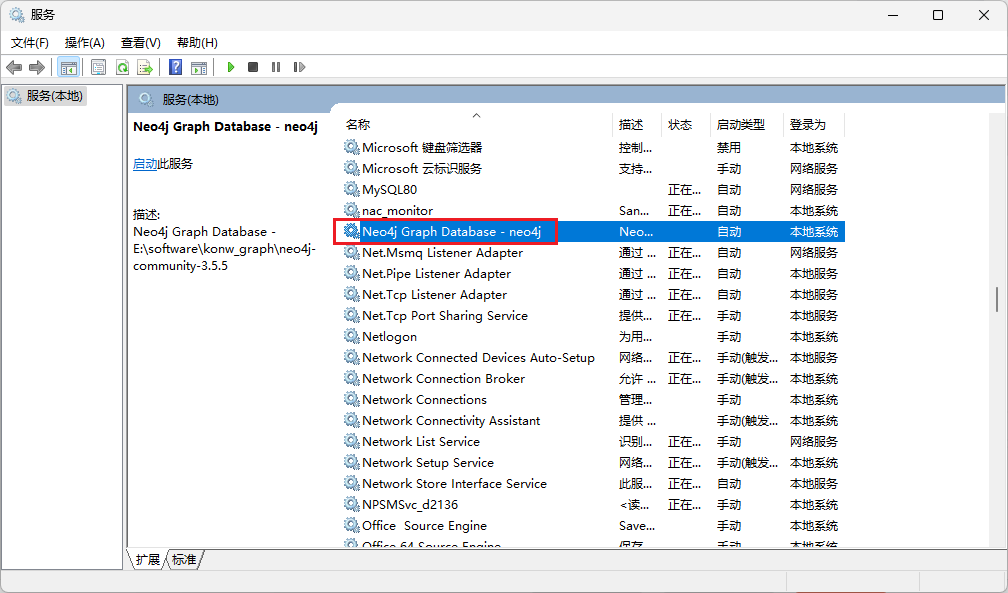Click the services list vertical scrollbar thumb
The image size is (1008, 593).
click(x=997, y=299)
